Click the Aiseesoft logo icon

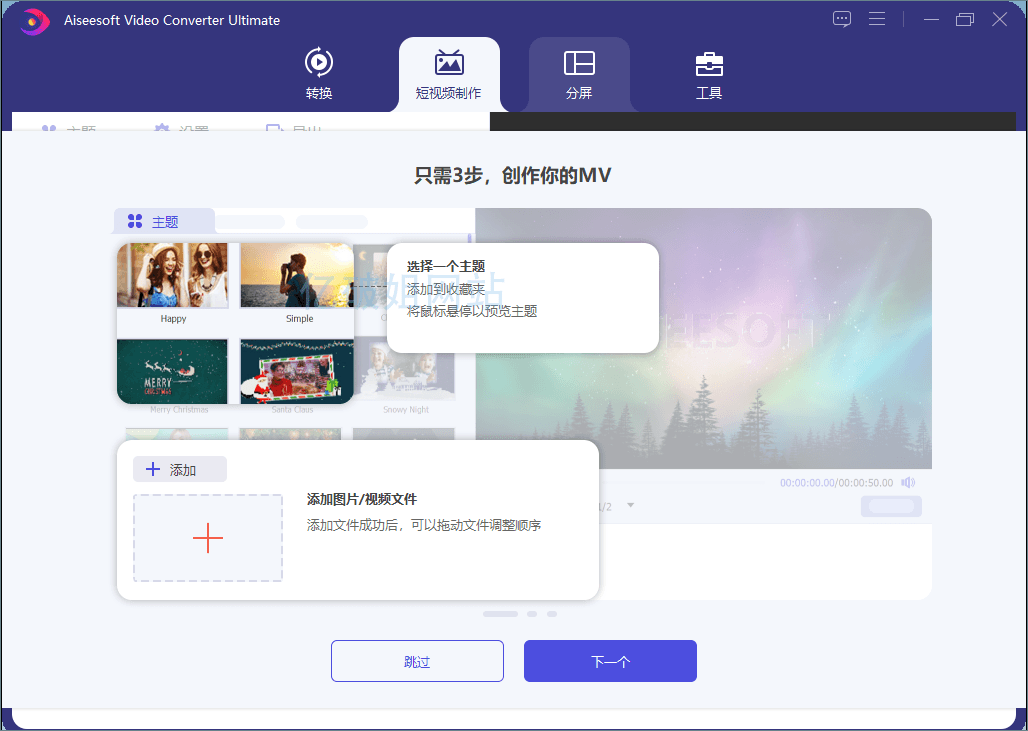(33, 20)
